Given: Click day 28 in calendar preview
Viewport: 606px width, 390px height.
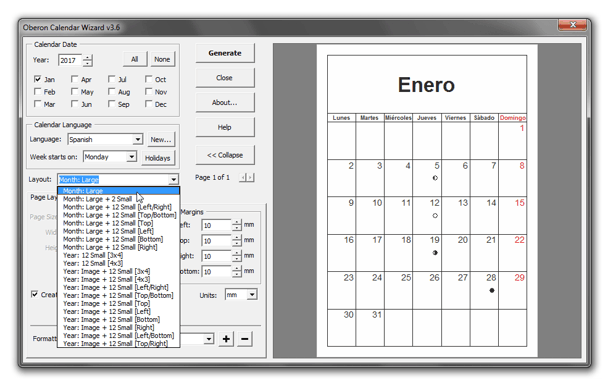Looking at the screenshot, I should pyautogui.click(x=491, y=278).
